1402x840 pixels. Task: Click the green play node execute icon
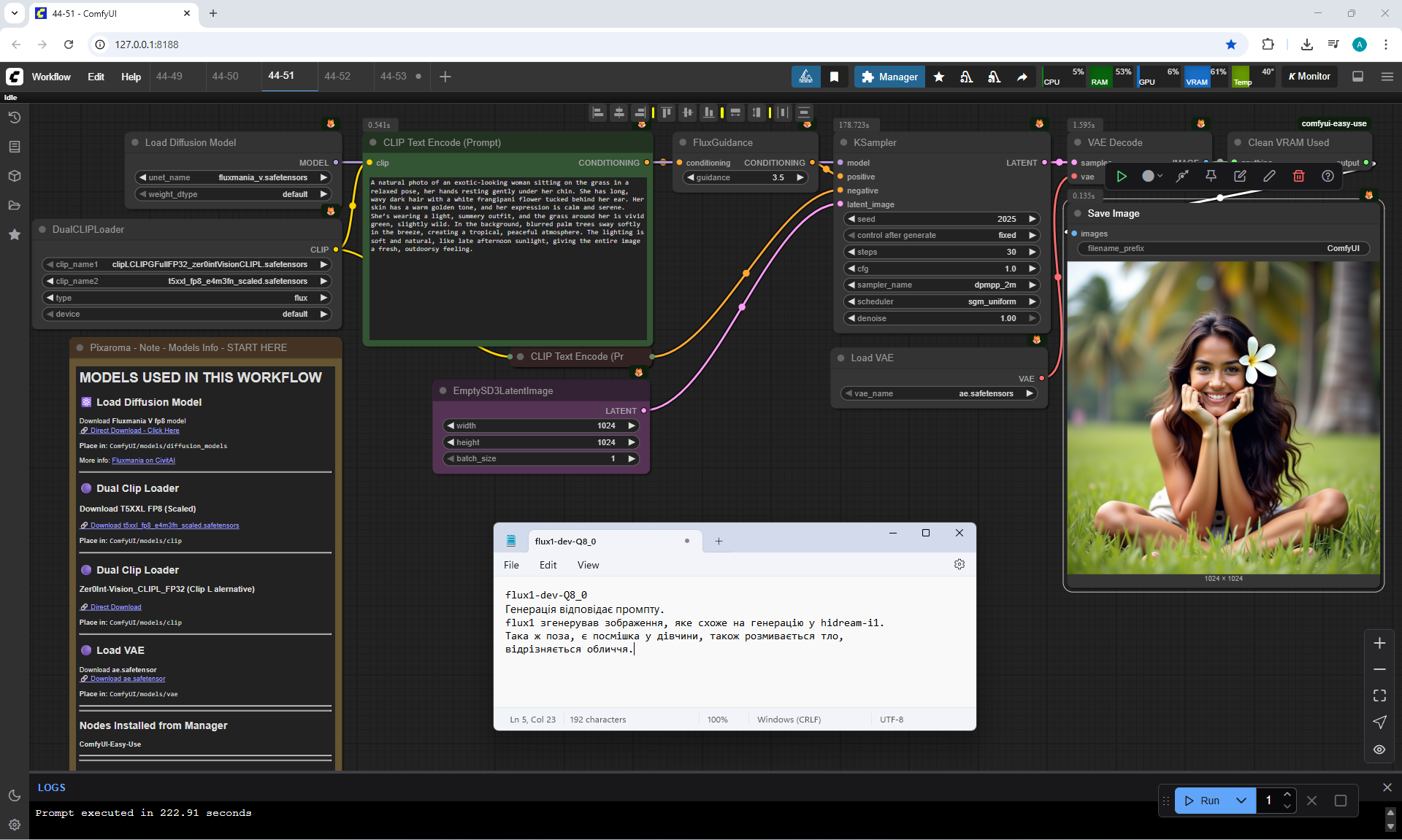tap(1122, 176)
